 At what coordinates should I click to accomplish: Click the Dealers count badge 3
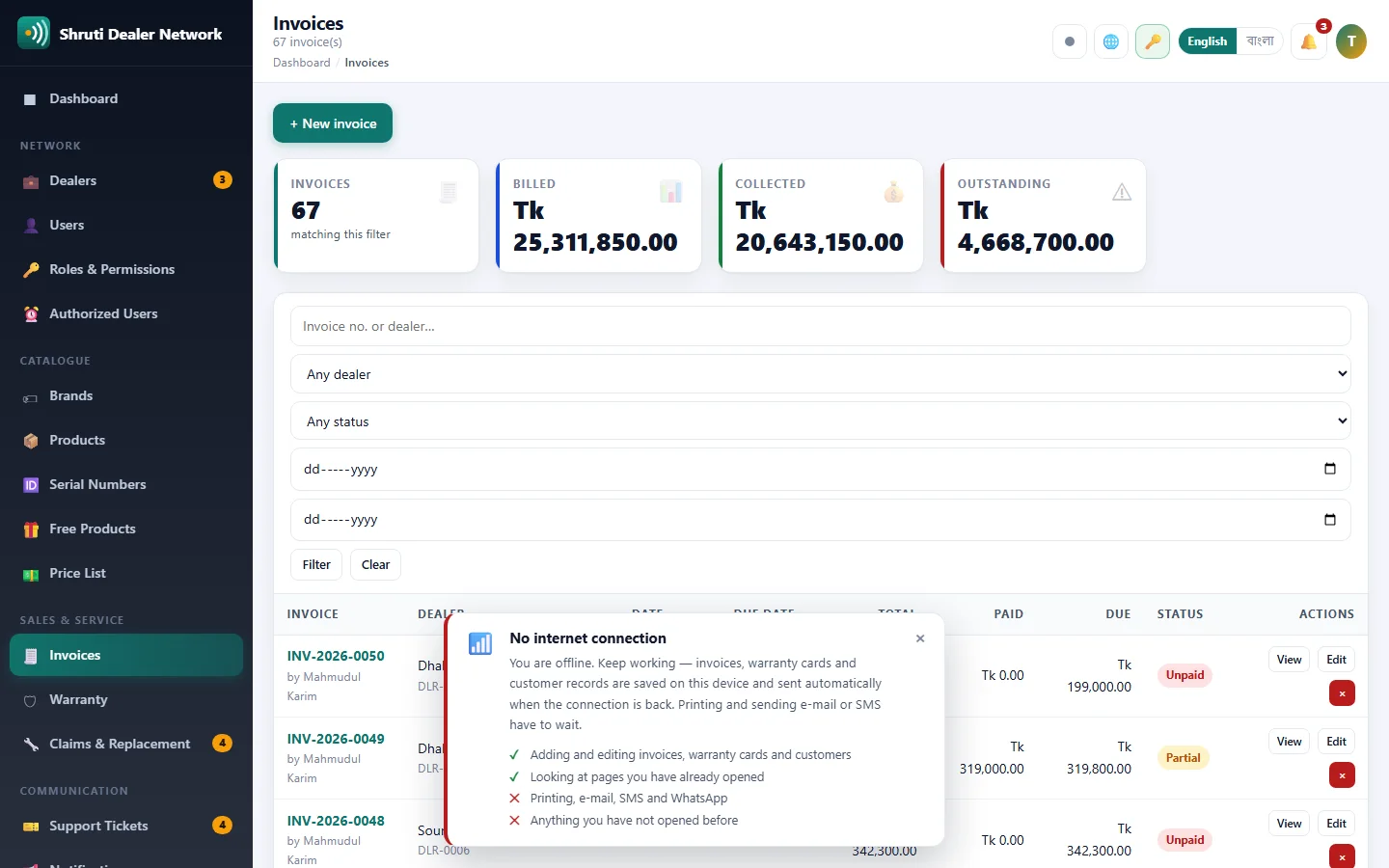click(x=223, y=179)
